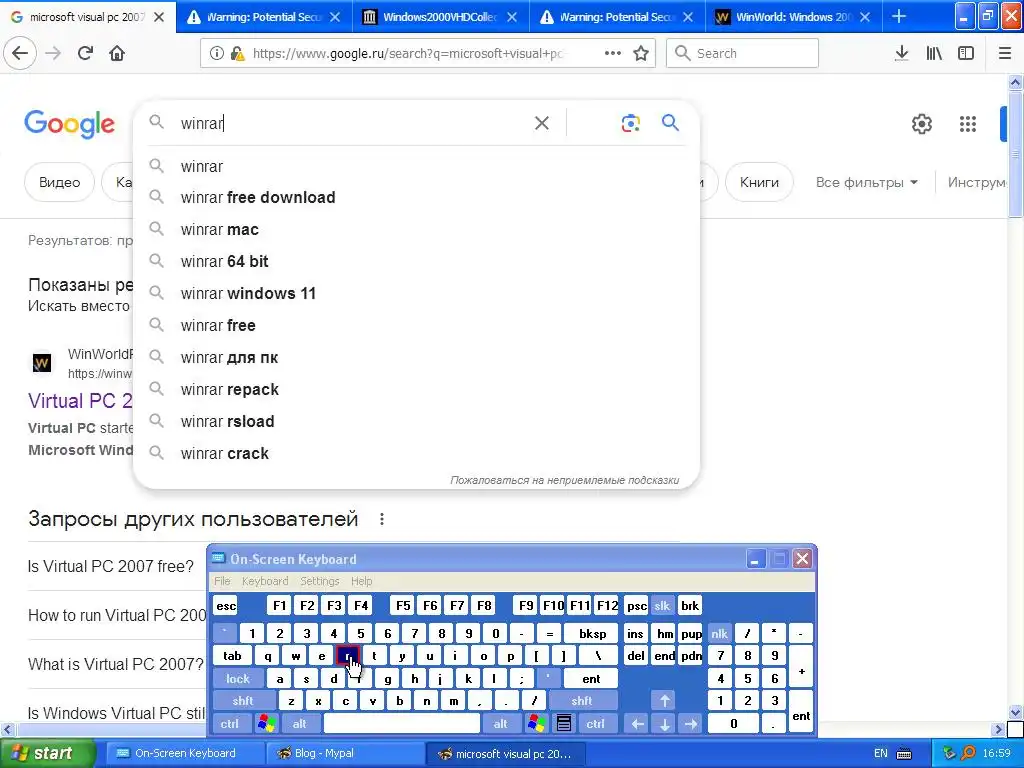
Task: Go back using browser back arrow
Action: click(x=20, y=54)
